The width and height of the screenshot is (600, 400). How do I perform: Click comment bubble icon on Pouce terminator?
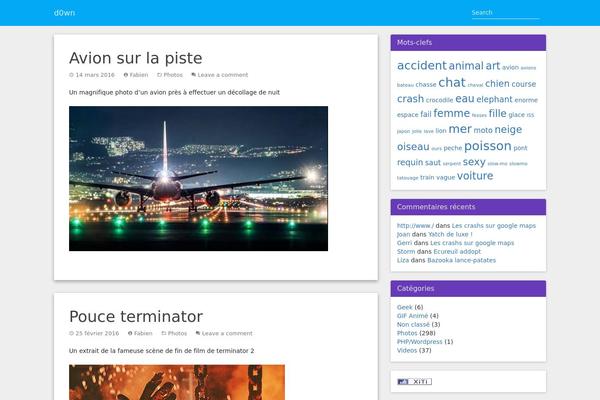198,333
